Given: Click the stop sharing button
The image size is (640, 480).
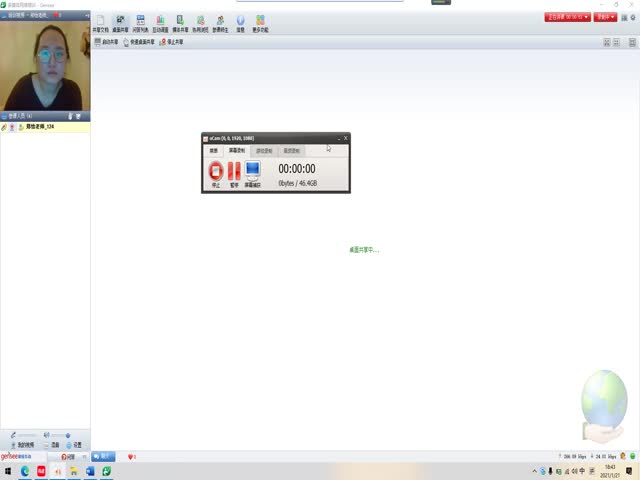Looking at the screenshot, I should pos(170,42).
